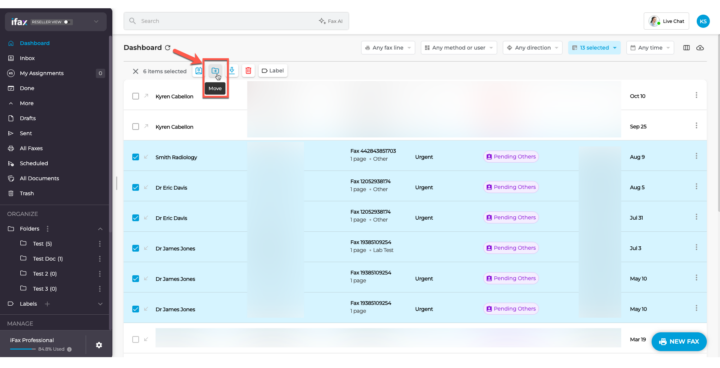Toggle the Reseller View switch
The height and width of the screenshot is (368, 720).
click(68, 22)
